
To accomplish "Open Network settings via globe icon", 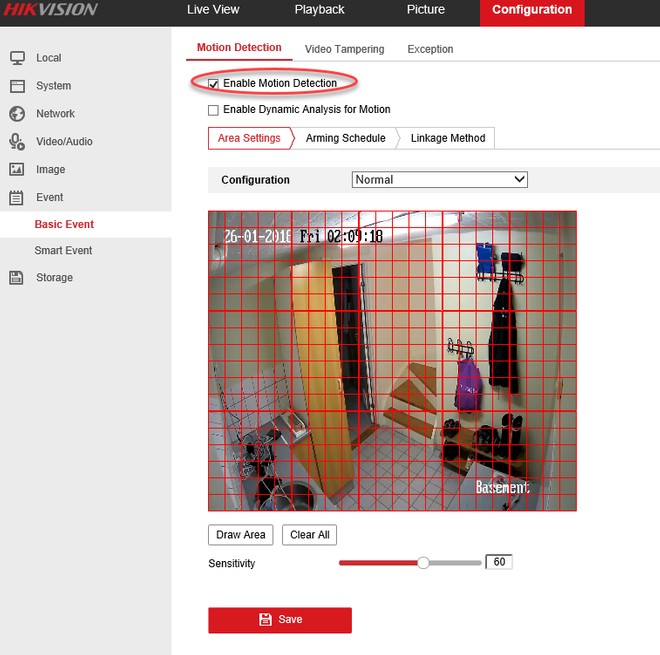I will tap(17, 114).
